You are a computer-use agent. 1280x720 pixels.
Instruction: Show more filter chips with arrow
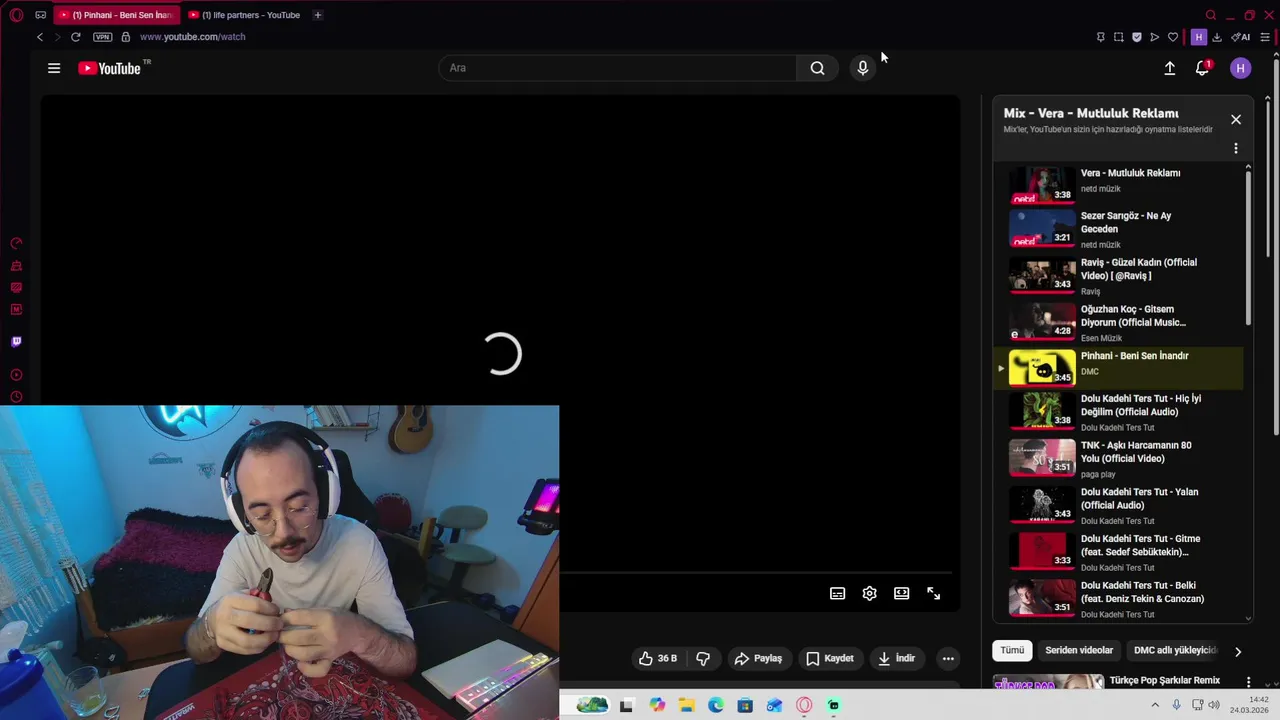click(x=1238, y=652)
